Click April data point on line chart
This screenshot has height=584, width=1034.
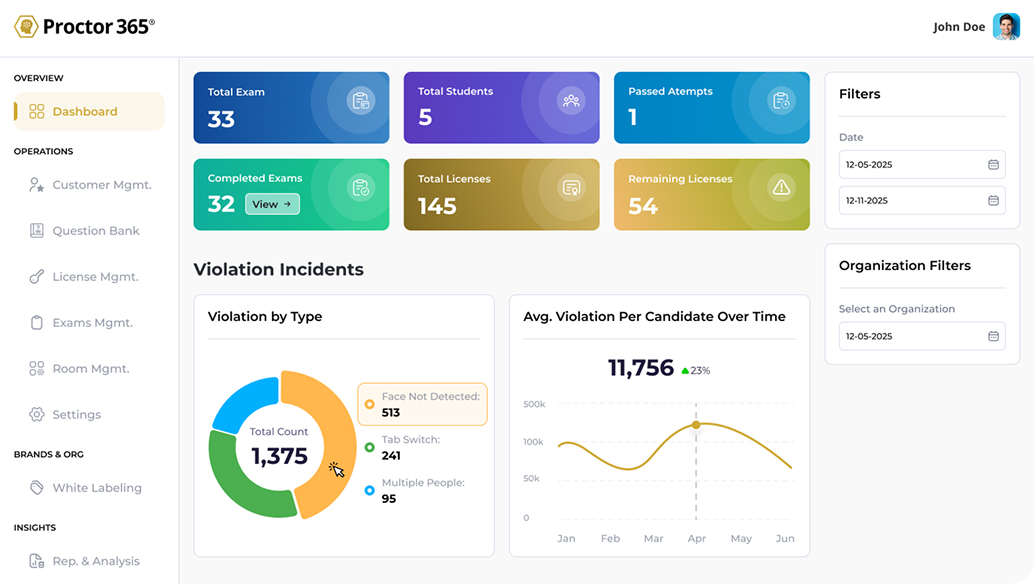(x=696, y=425)
